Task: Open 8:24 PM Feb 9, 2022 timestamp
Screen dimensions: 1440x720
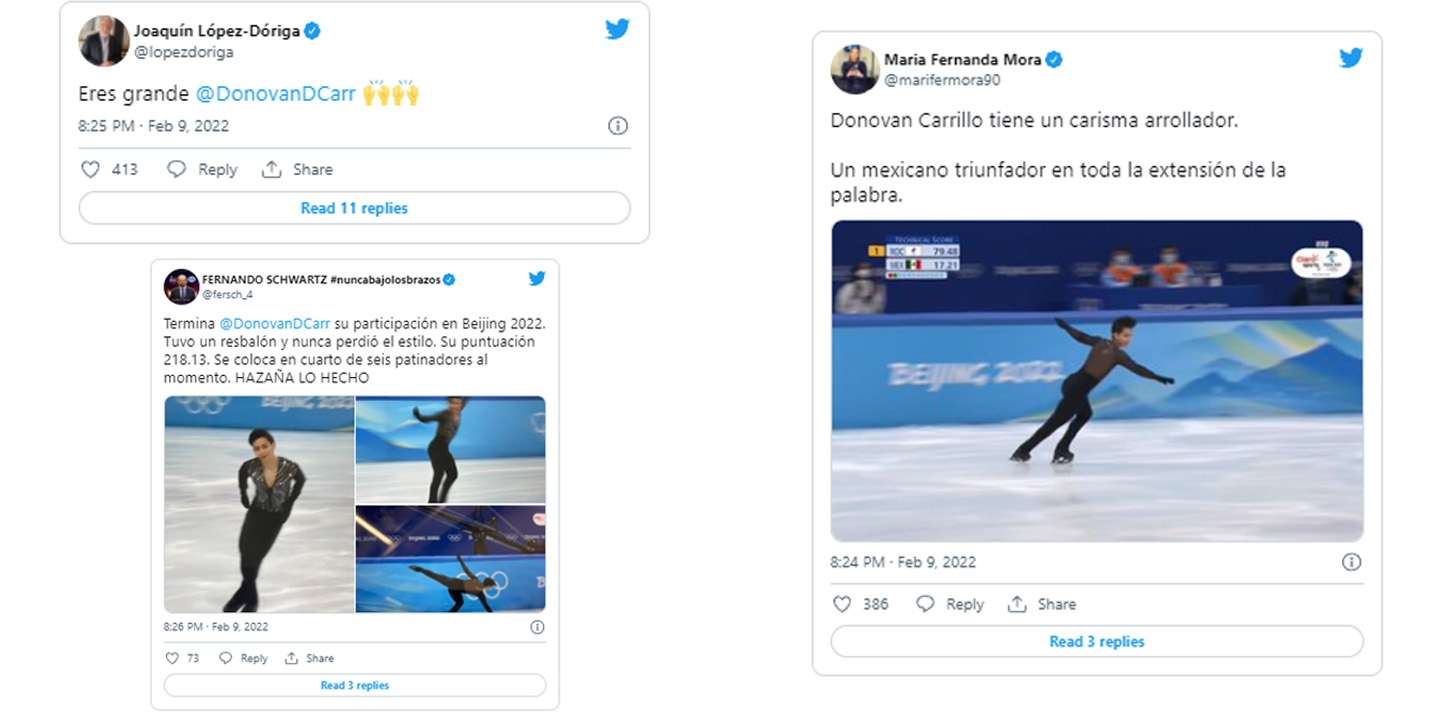Action: tap(902, 562)
